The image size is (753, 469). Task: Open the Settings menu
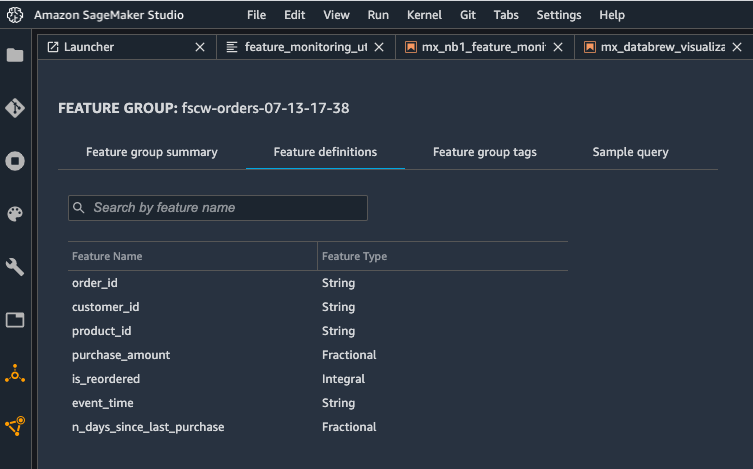pyautogui.click(x=559, y=15)
